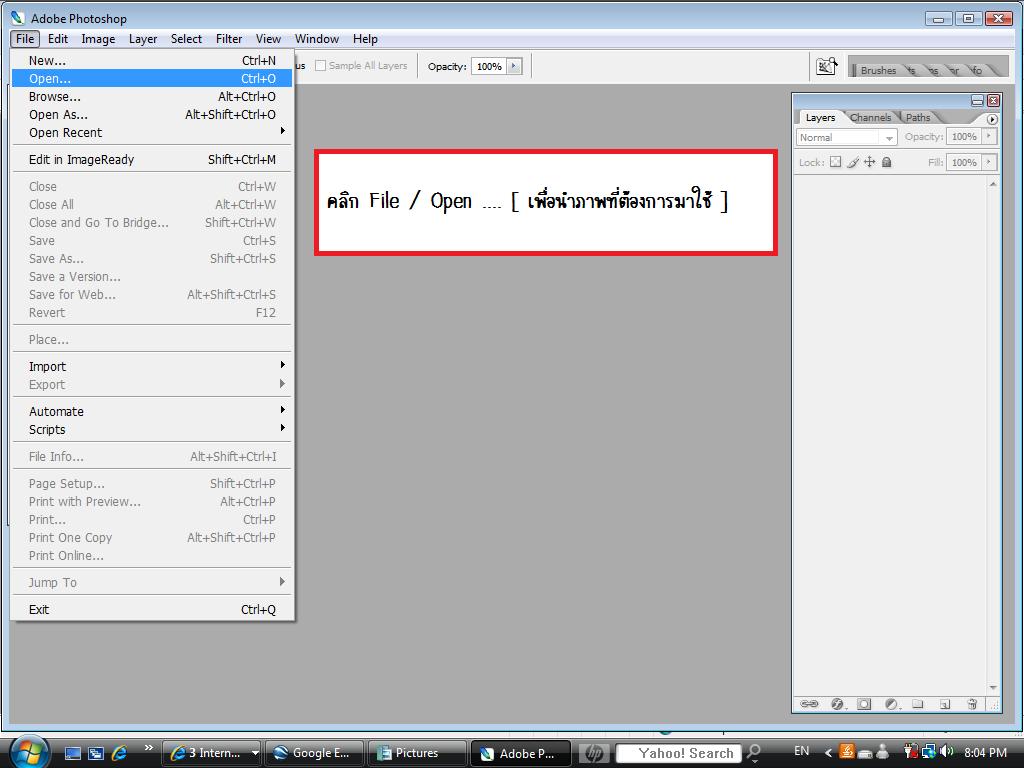Create a new layer in Layers panel
This screenshot has height=768, width=1024.
[944, 703]
